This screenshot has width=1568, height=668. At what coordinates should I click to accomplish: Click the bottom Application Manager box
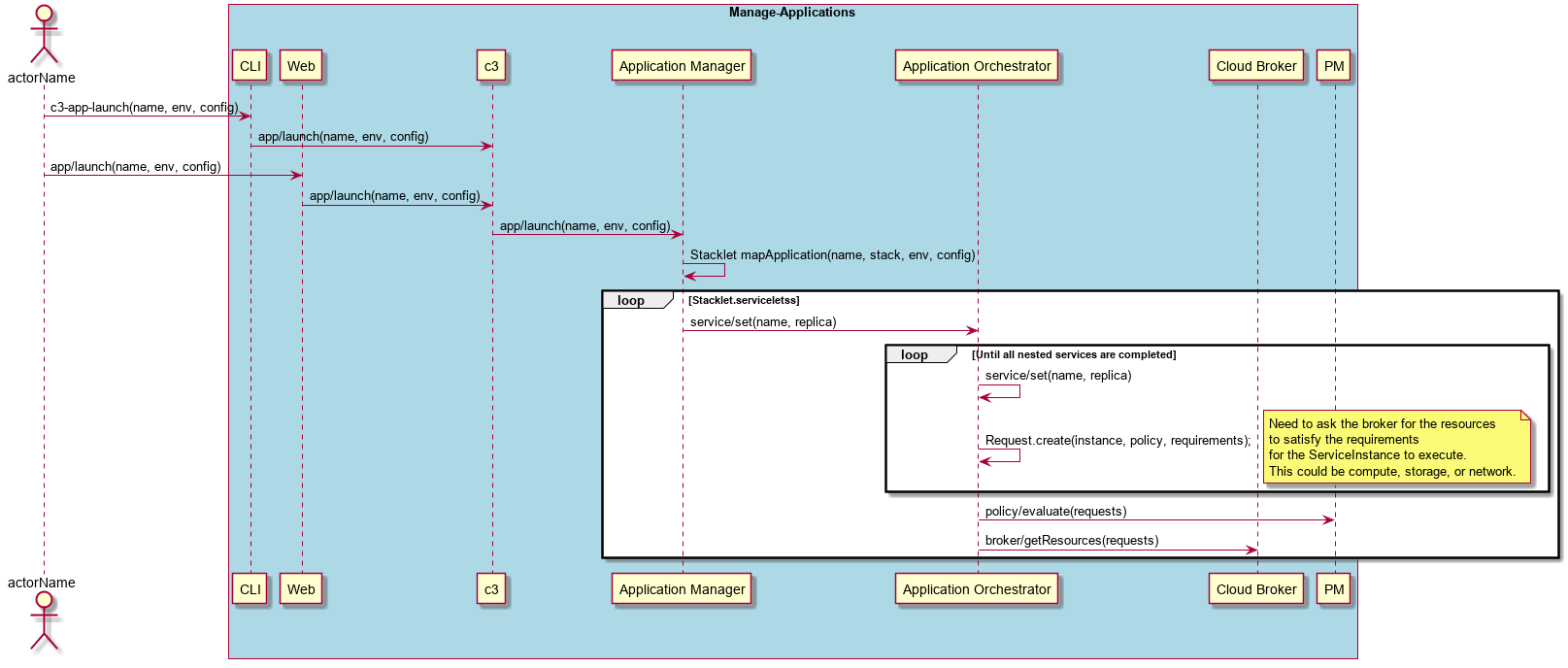click(x=683, y=589)
